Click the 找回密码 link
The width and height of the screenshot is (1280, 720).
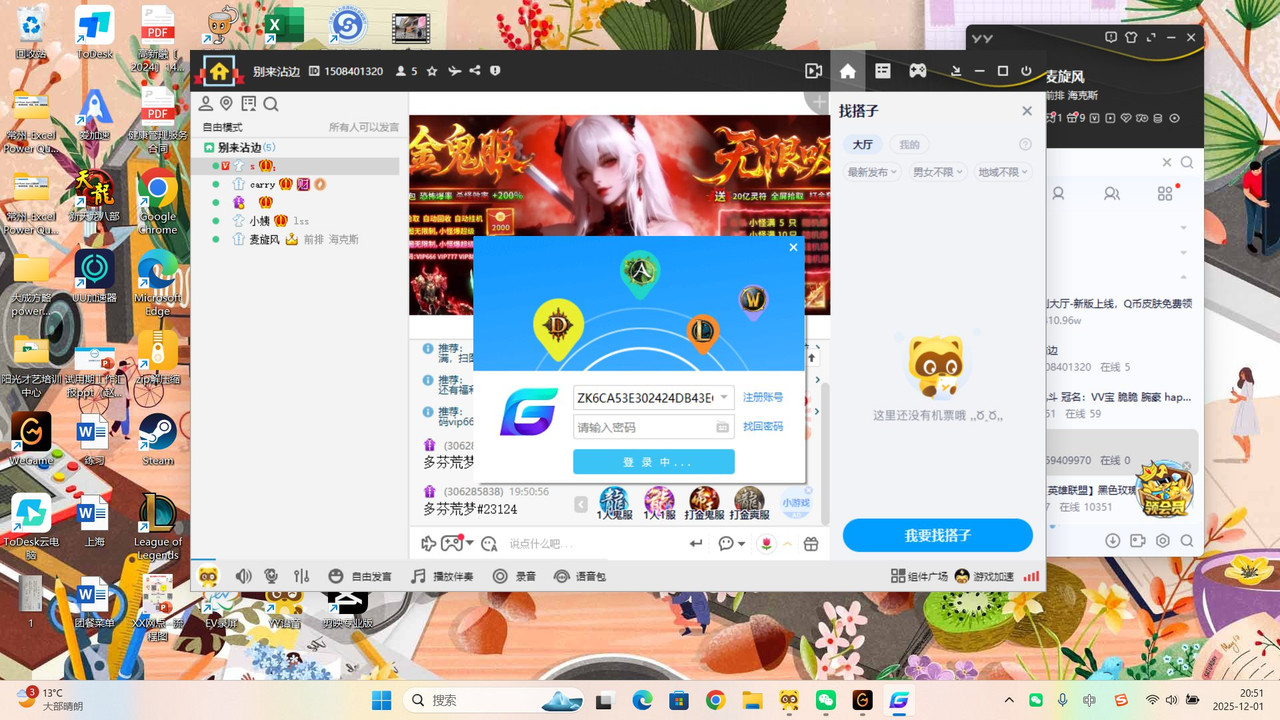pyautogui.click(x=763, y=426)
